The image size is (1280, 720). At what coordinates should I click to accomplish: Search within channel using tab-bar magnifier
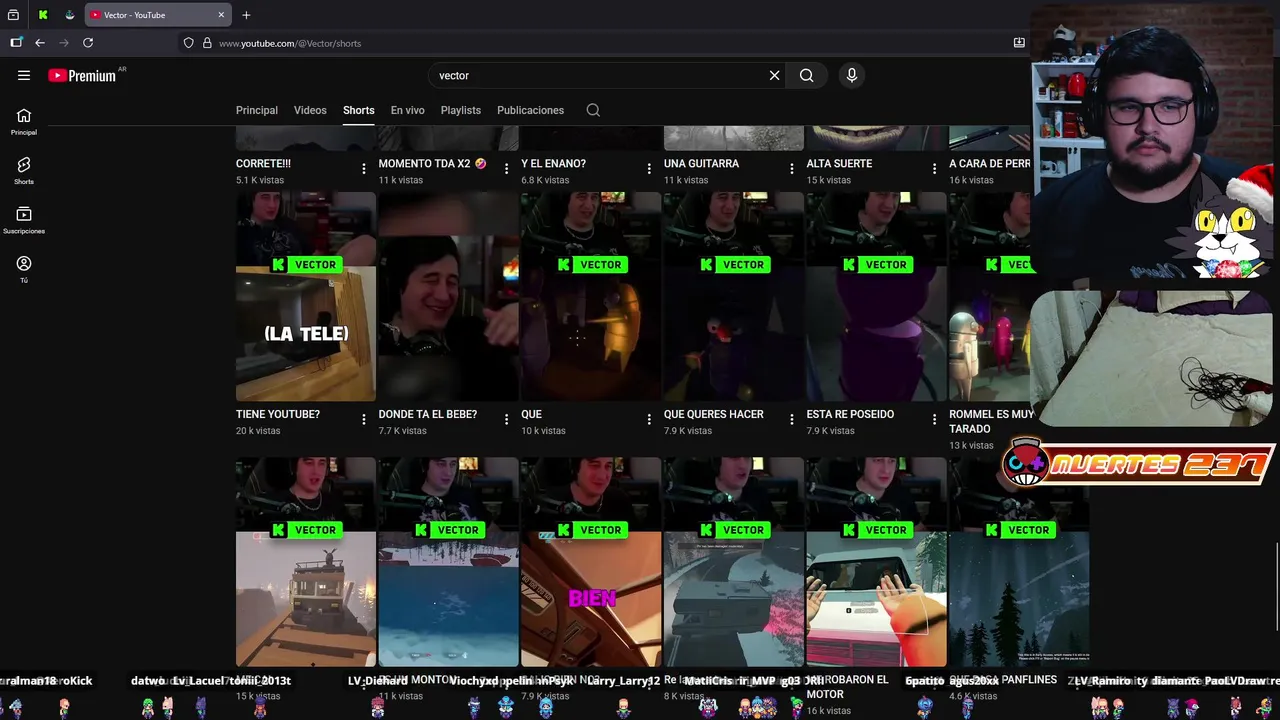pyautogui.click(x=593, y=110)
